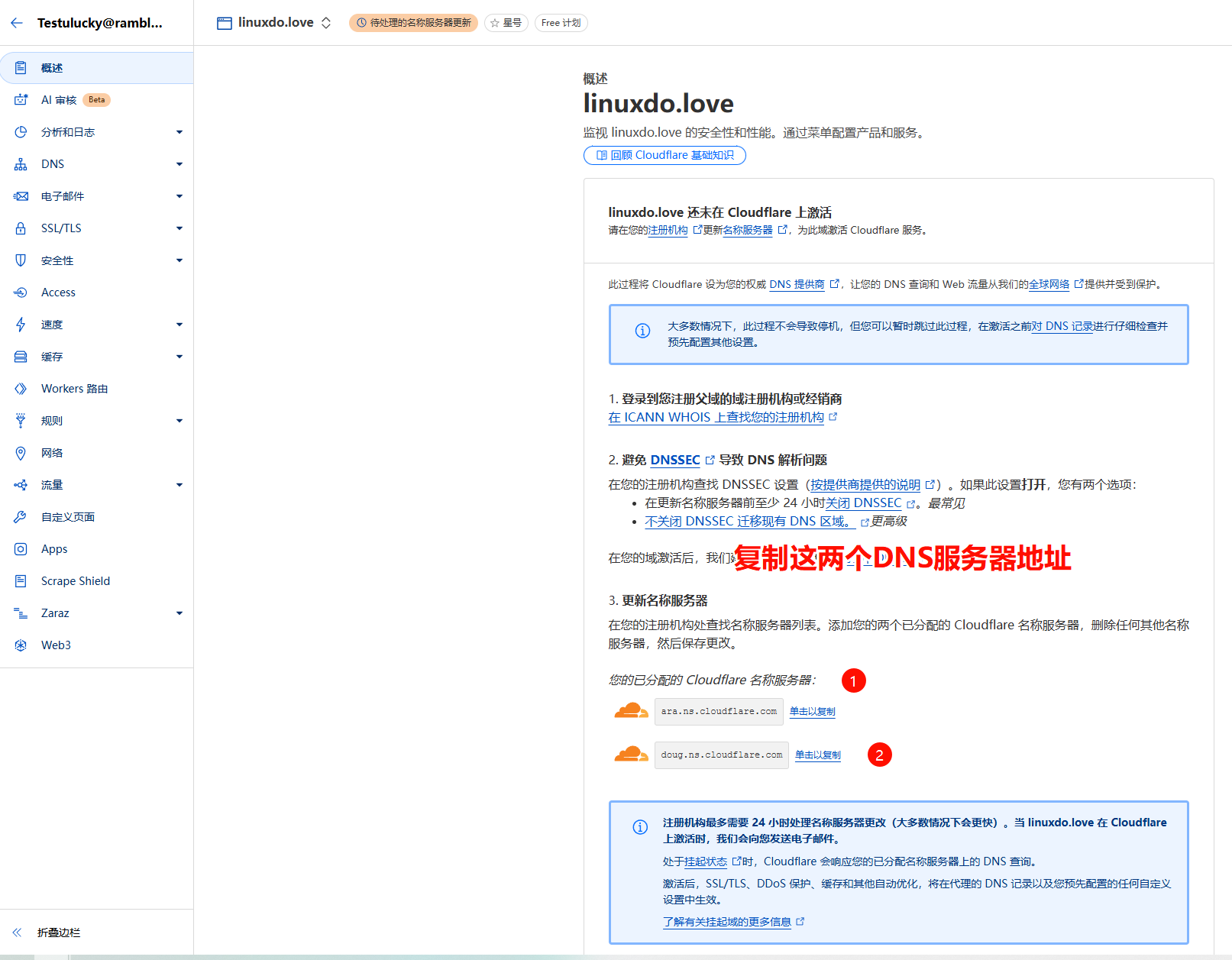The height and width of the screenshot is (960, 1232).
Task: Go back using the left arrow icon
Action: pyautogui.click(x=17, y=23)
